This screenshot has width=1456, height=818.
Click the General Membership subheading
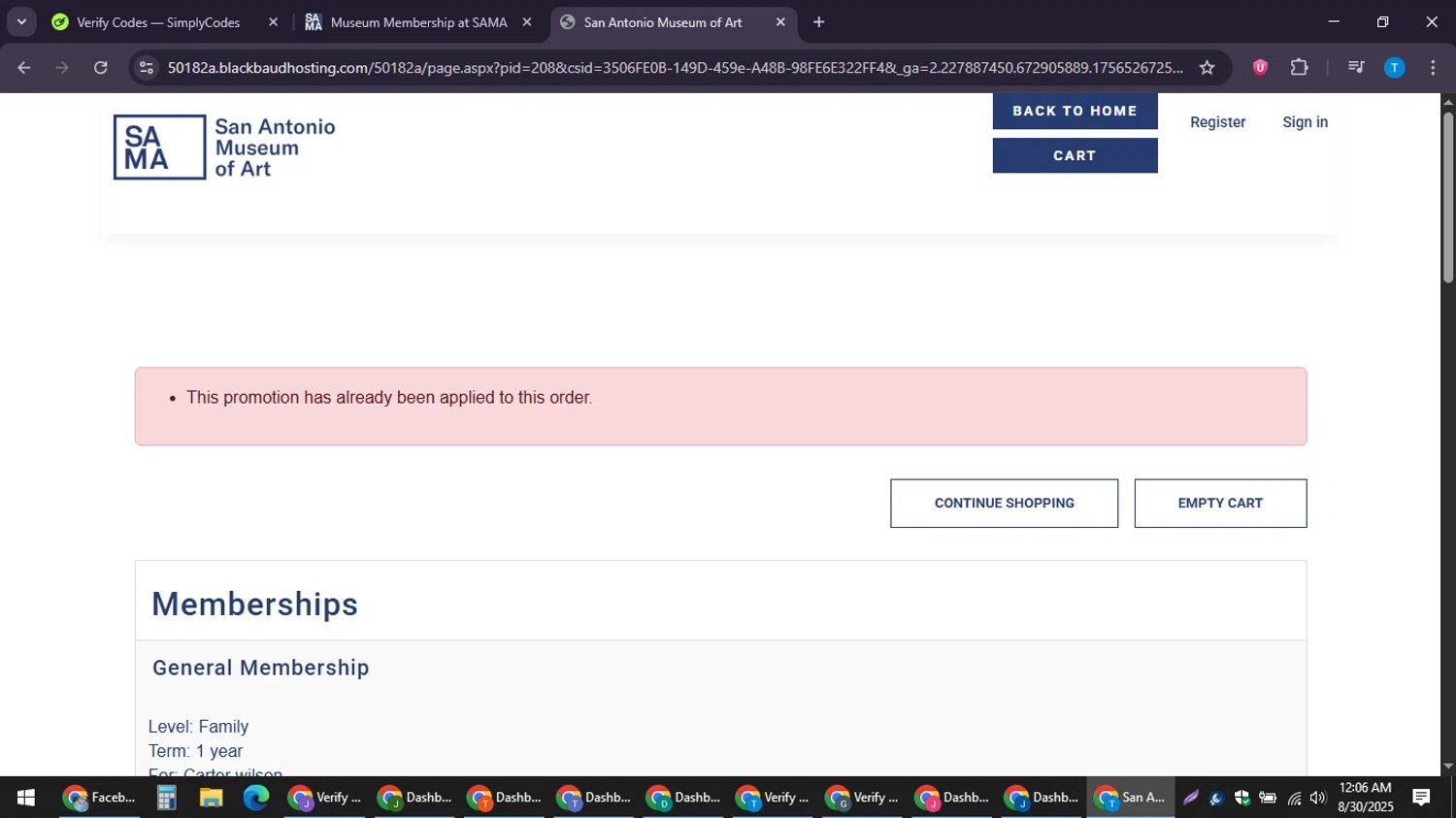coord(260,668)
